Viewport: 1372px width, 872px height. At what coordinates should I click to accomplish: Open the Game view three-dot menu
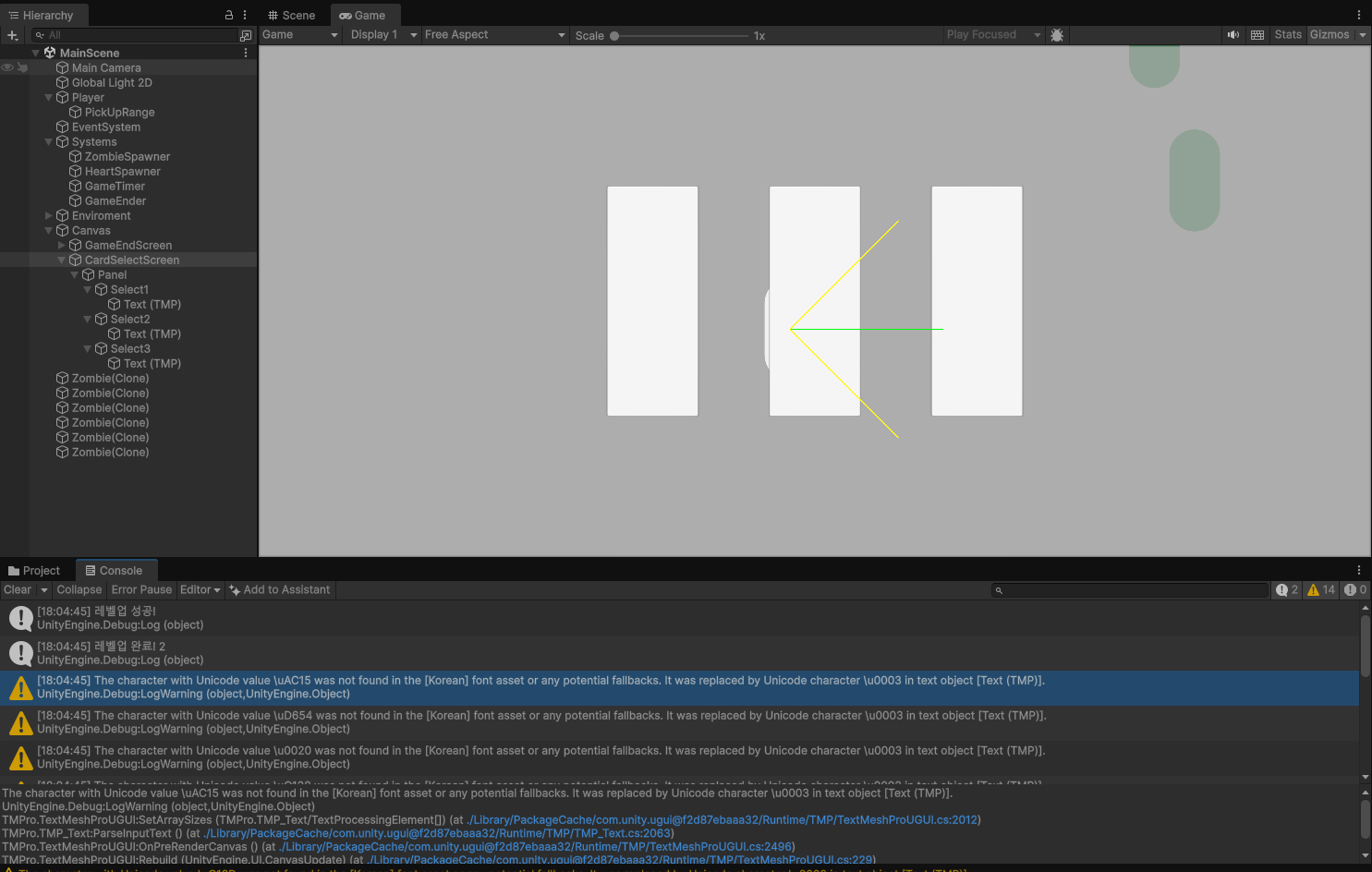point(1359,15)
